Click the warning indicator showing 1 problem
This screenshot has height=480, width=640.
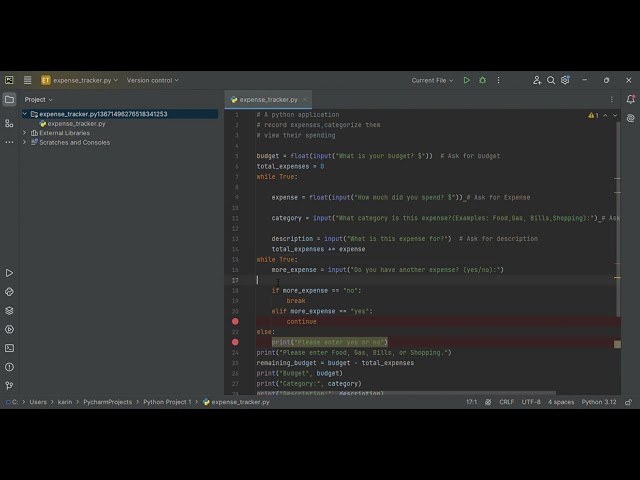click(x=593, y=116)
